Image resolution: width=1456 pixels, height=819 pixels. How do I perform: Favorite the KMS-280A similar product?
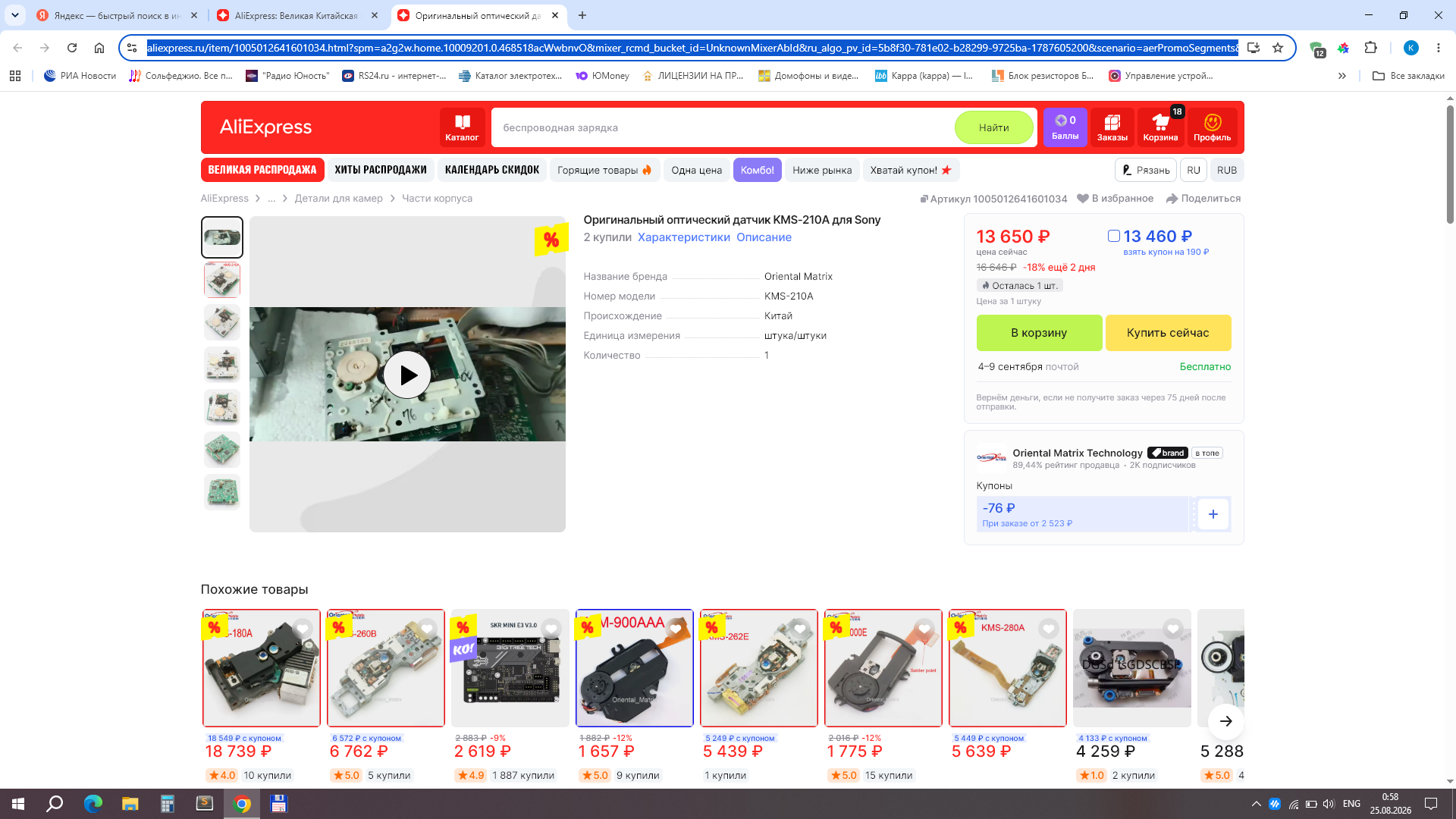[1049, 629]
